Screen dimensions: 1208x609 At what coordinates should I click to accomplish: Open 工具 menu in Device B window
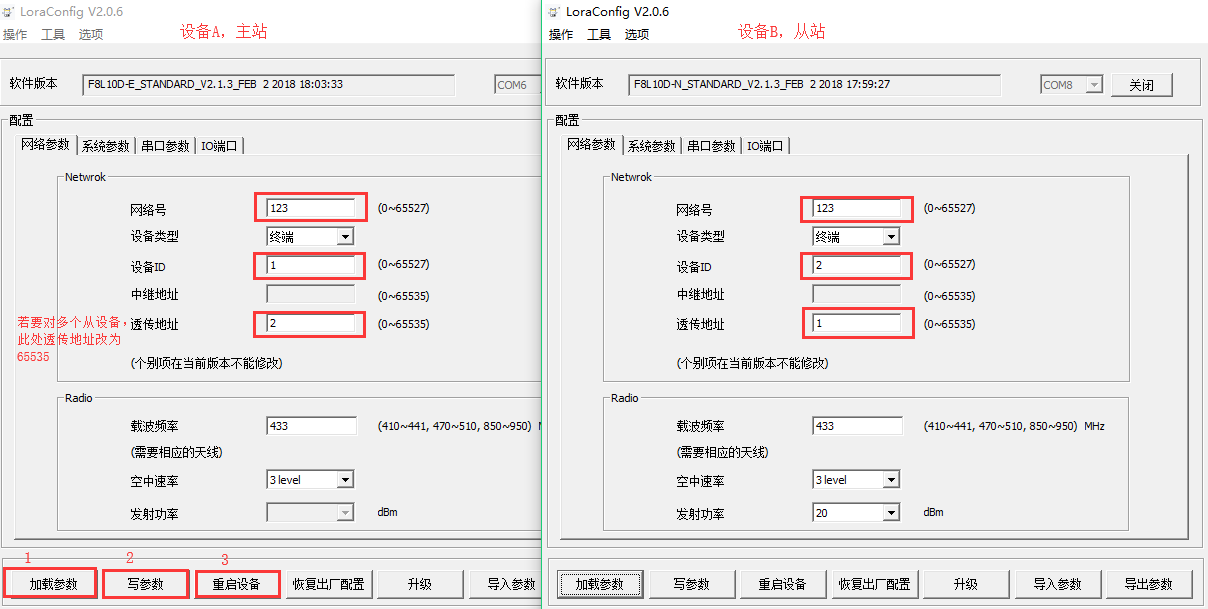(599, 34)
